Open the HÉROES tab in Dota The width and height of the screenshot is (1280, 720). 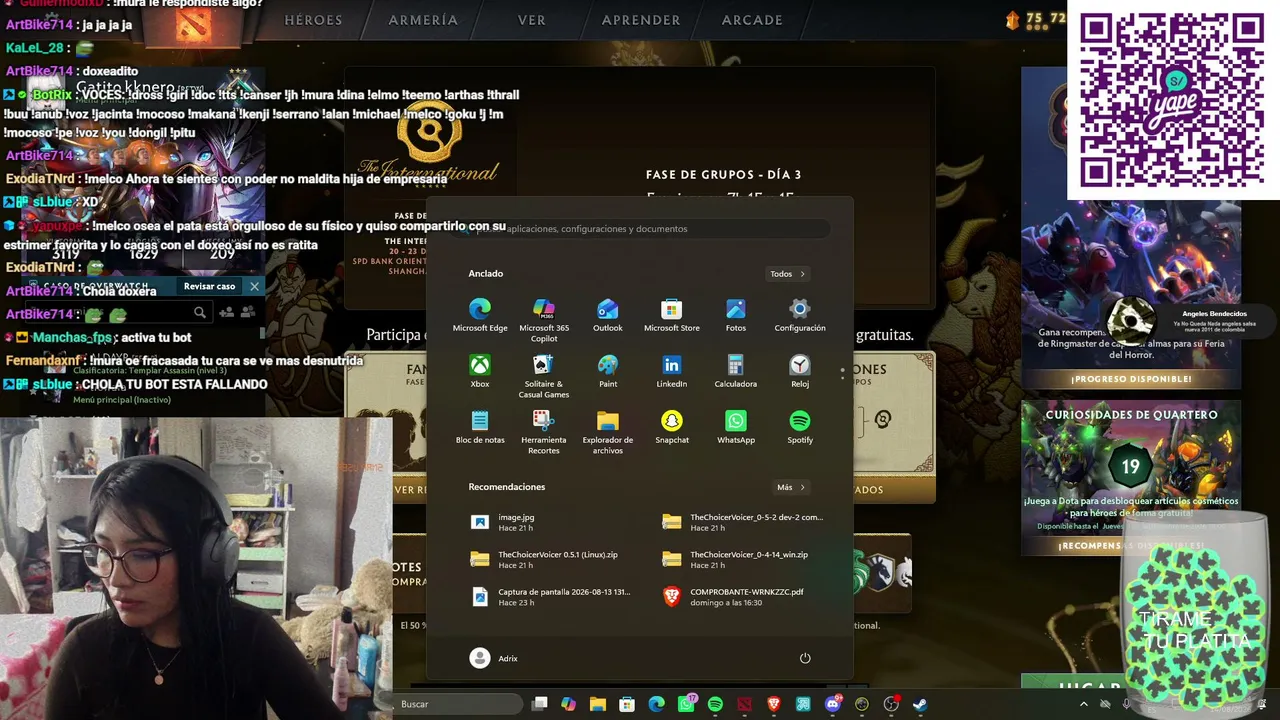point(313,20)
